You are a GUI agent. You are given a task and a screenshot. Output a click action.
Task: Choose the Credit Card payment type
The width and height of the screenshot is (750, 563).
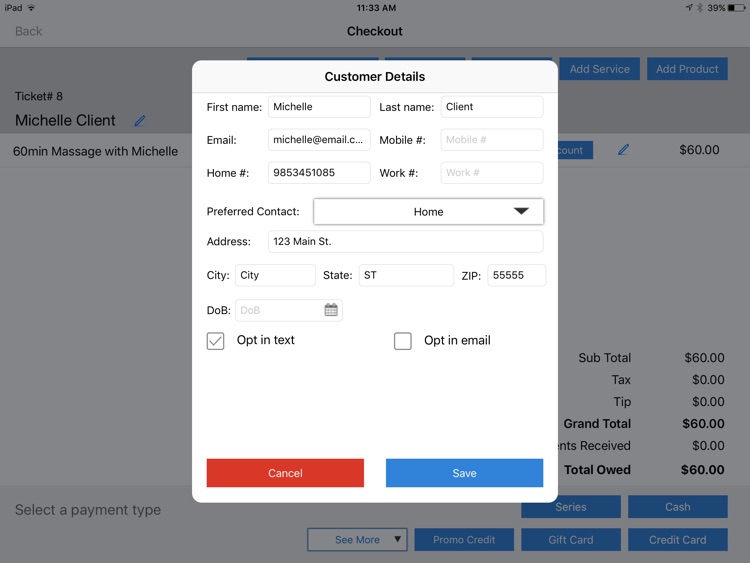click(x=678, y=540)
